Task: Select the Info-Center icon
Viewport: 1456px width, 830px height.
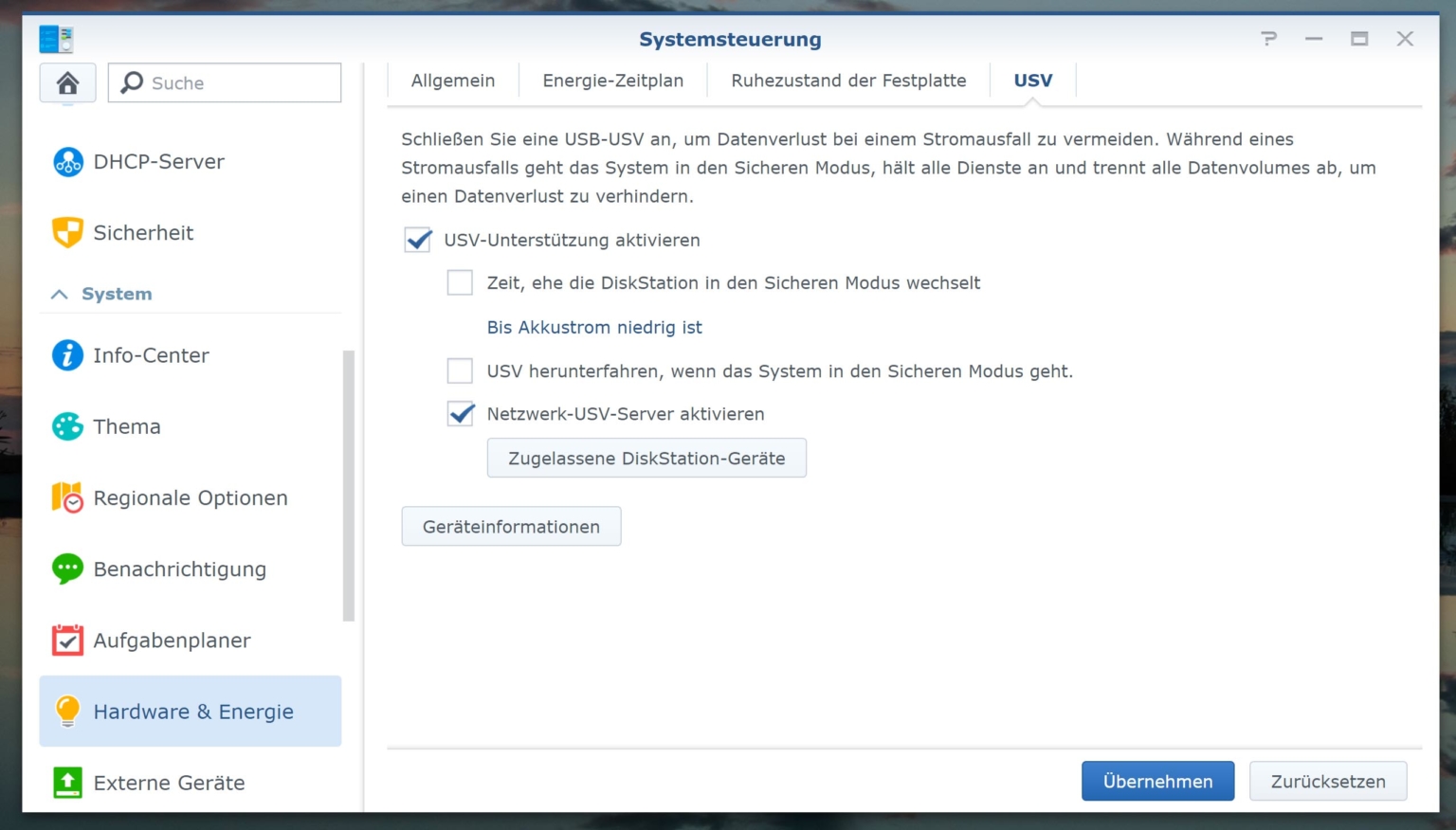Action: coord(67,355)
